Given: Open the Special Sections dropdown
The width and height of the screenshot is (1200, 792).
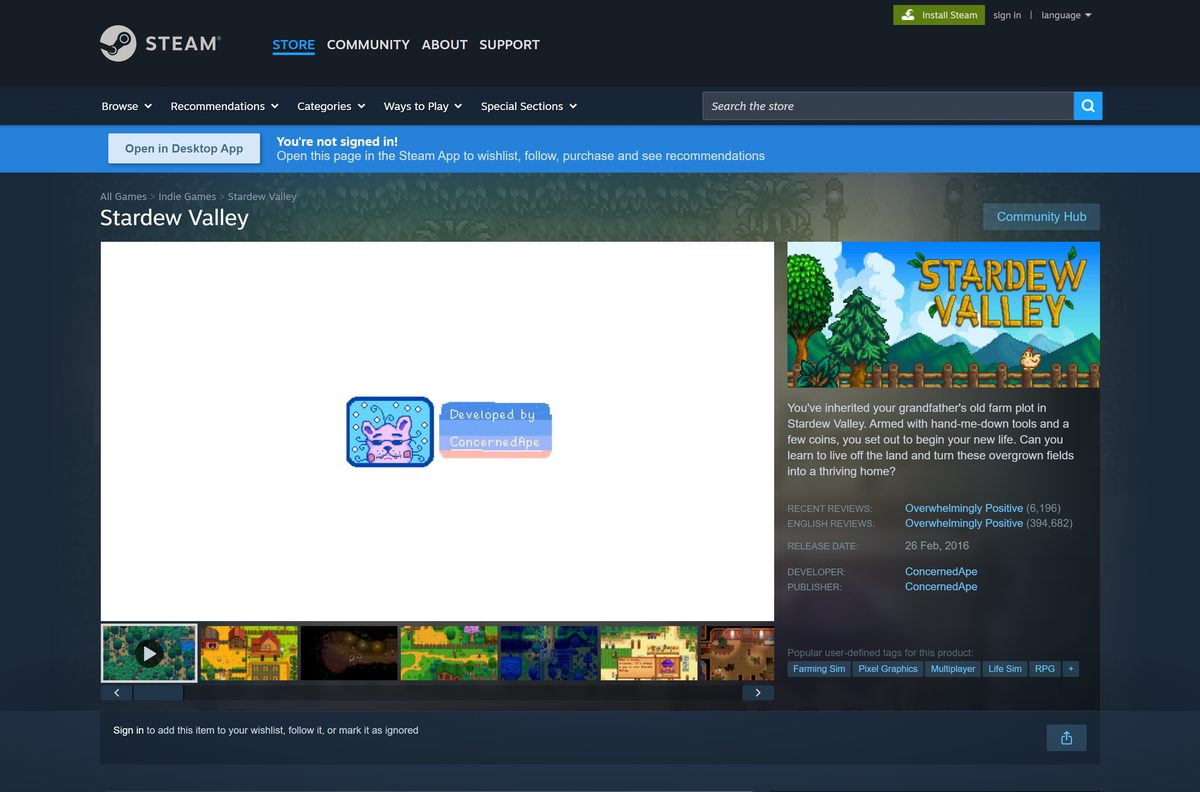Looking at the screenshot, I should [x=529, y=106].
